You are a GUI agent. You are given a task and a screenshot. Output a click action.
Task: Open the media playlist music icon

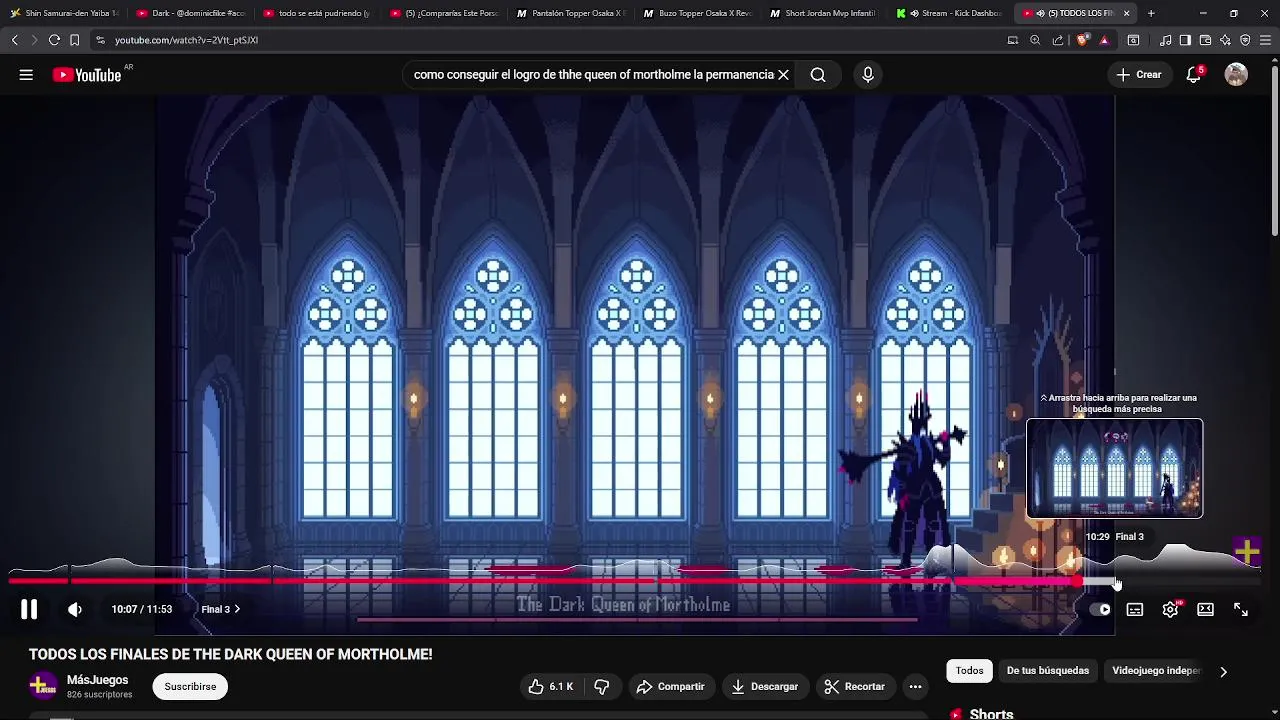[x=1166, y=40]
